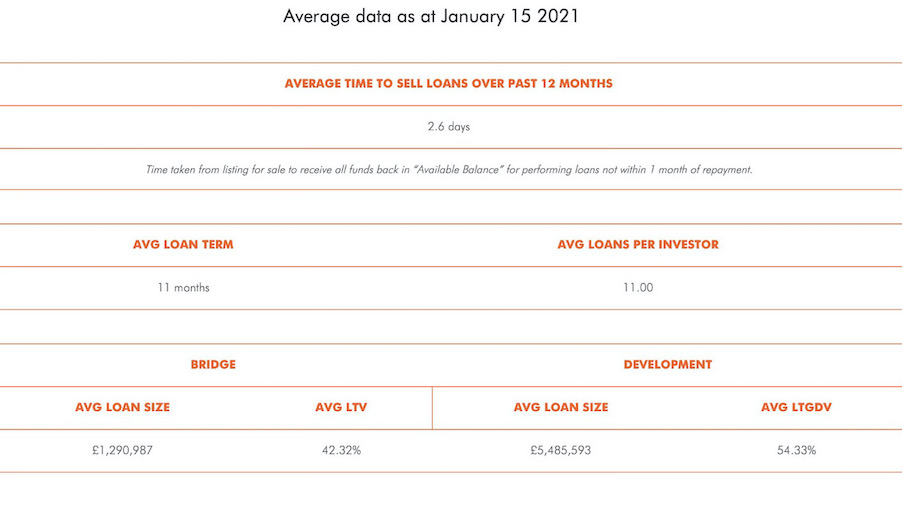Click the vertical divider between Bridge and Development
Viewport: 902px width, 508px height.
[x=432, y=408]
